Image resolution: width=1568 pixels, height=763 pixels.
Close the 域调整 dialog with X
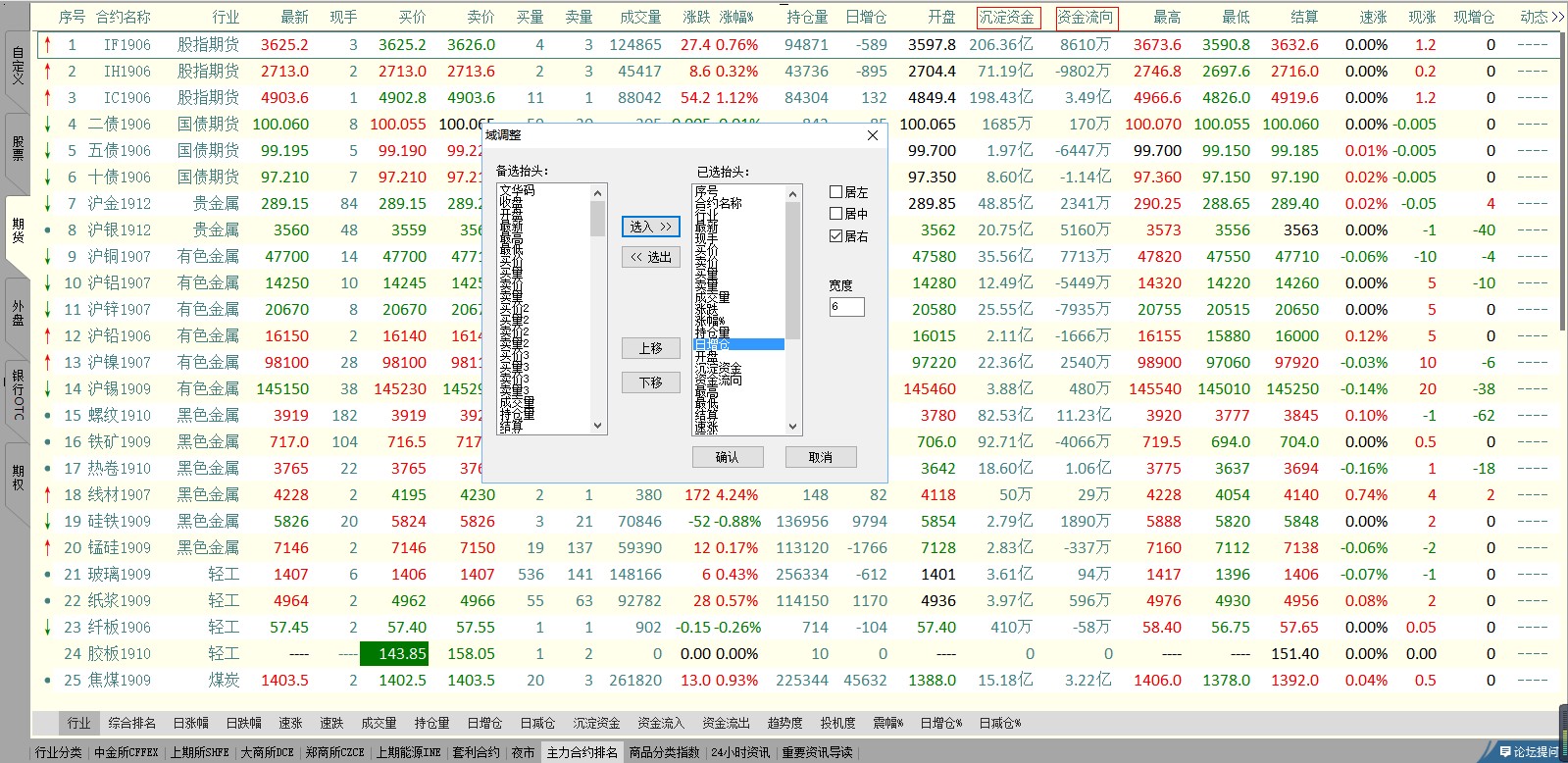pos(872,135)
